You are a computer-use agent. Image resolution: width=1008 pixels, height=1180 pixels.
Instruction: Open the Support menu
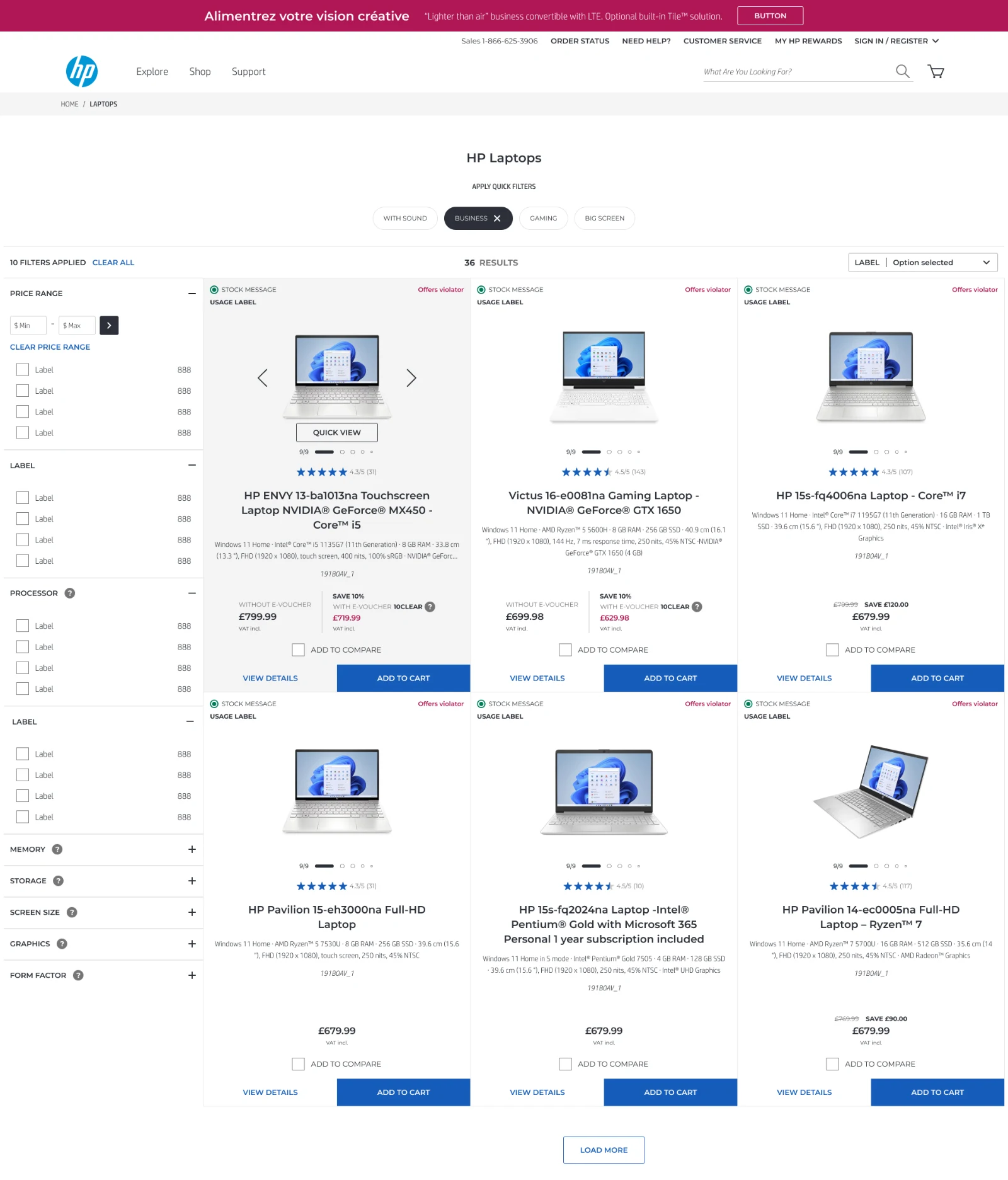pyautogui.click(x=249, y=72)
